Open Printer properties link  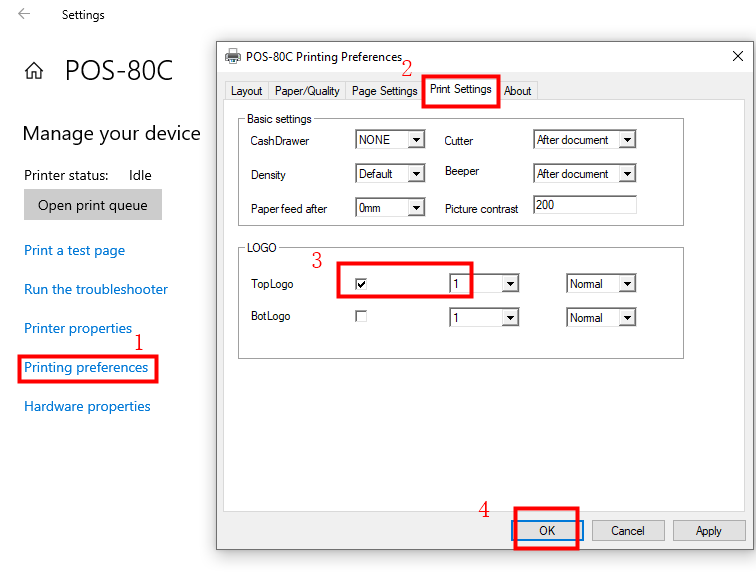tap(78, 328)
